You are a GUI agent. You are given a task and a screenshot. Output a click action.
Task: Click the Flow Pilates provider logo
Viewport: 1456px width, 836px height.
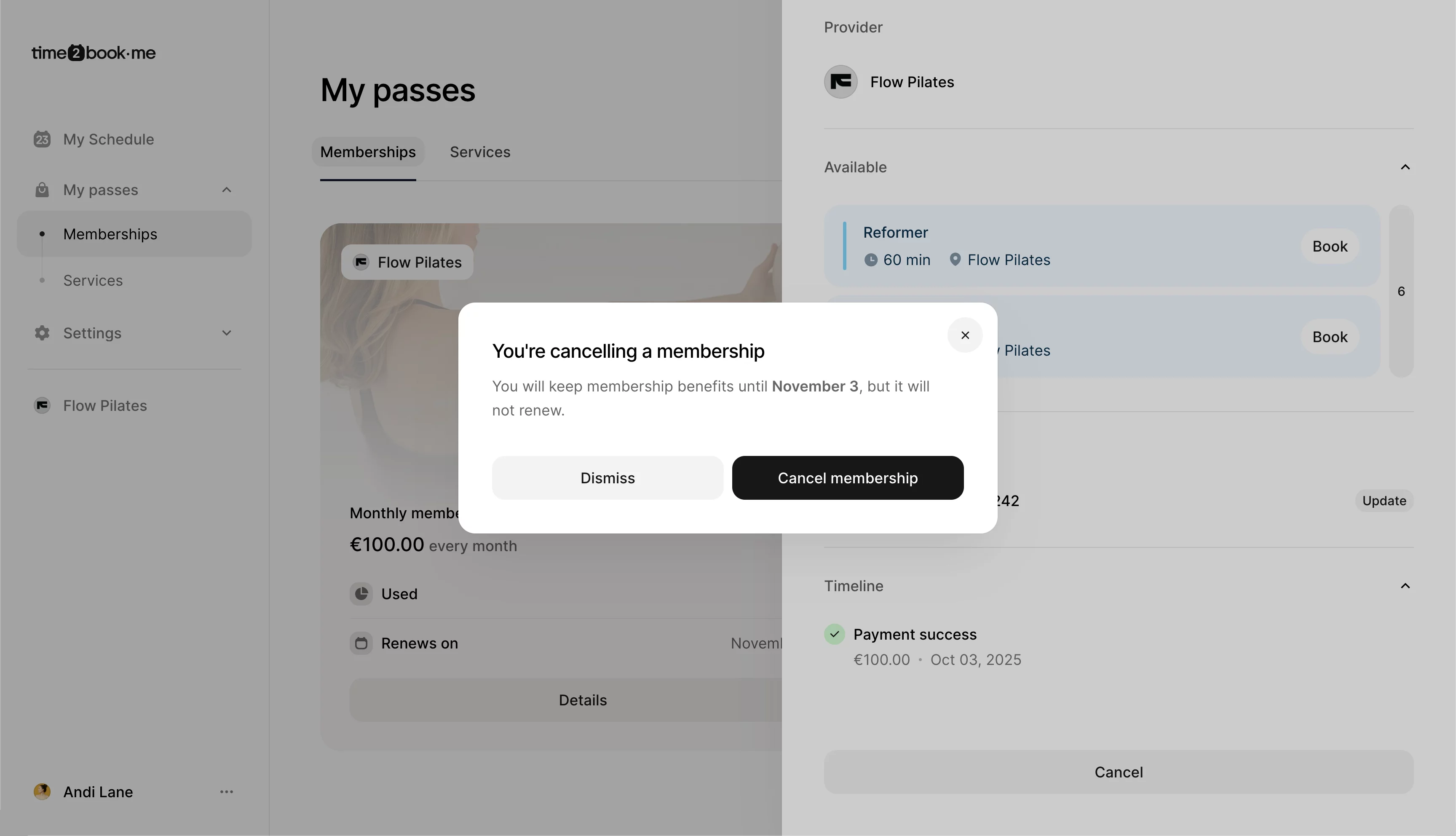click(840, 81)
